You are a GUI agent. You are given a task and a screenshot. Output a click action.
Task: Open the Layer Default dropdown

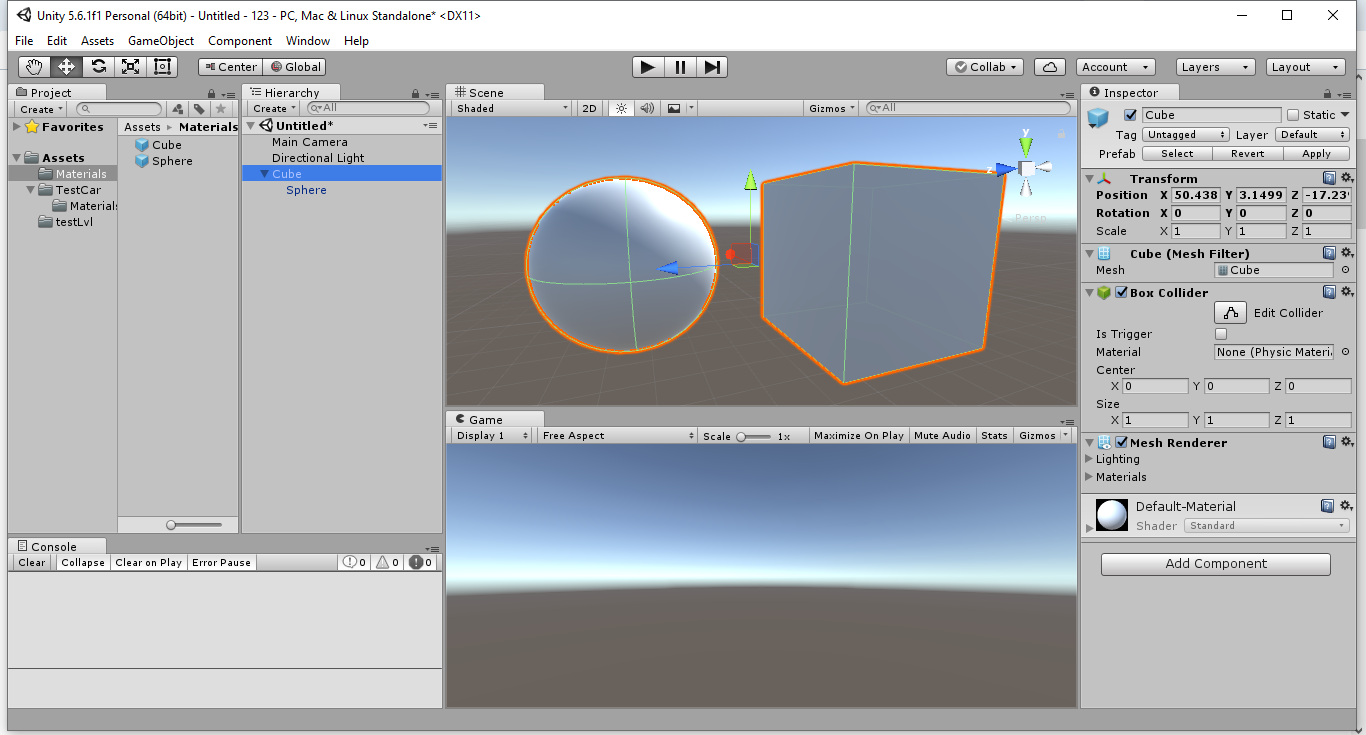(x=1312, y=135)
